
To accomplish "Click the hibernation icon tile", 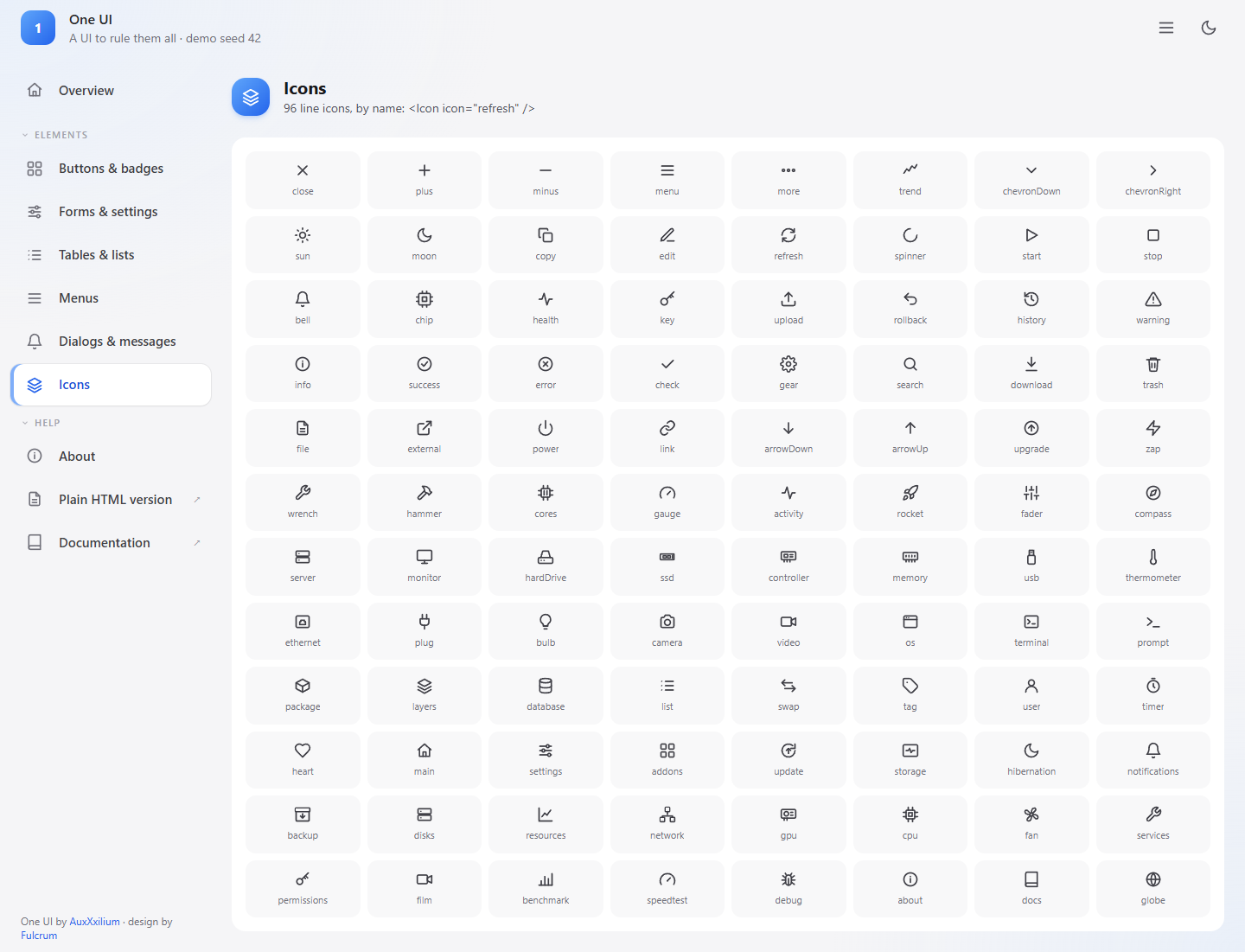I will (x=1031, y=760).
